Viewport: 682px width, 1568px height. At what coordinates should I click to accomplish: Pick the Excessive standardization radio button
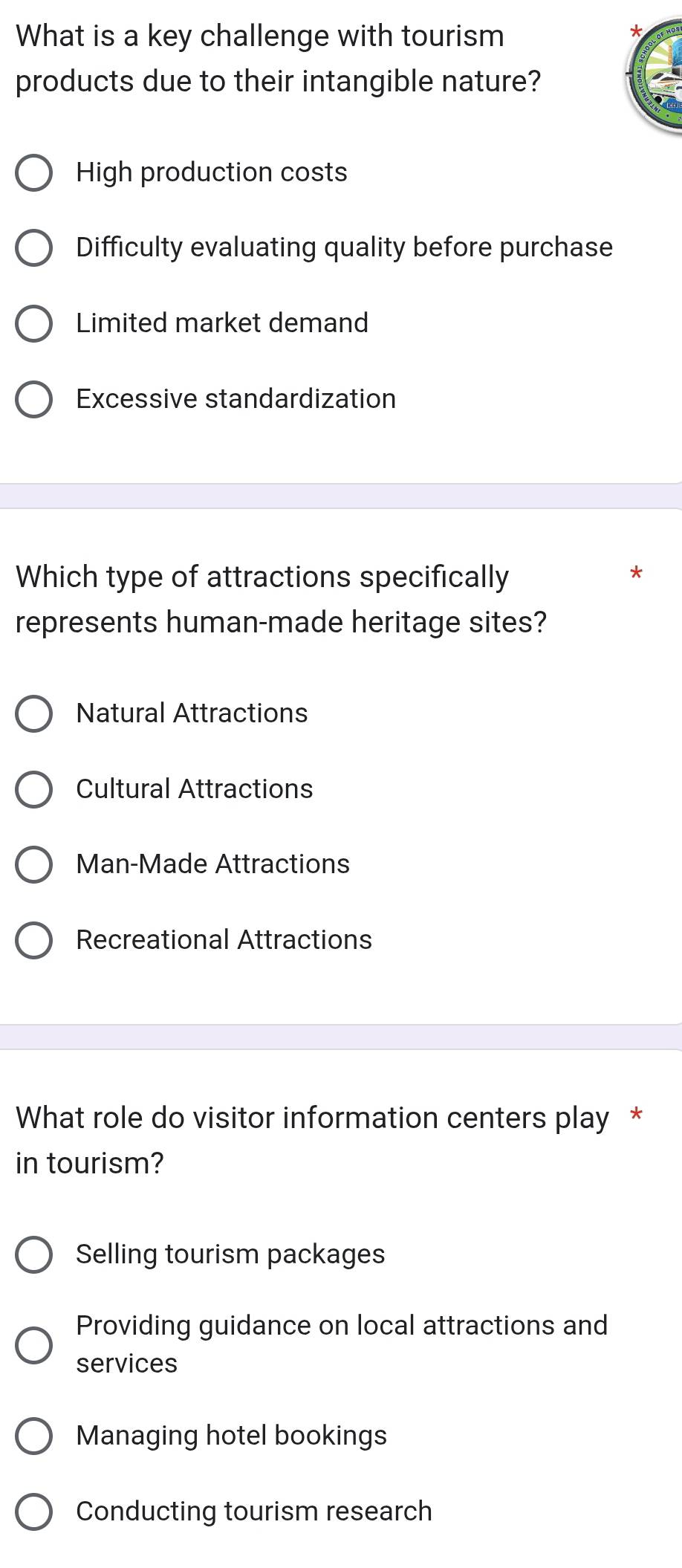point(34,400)
